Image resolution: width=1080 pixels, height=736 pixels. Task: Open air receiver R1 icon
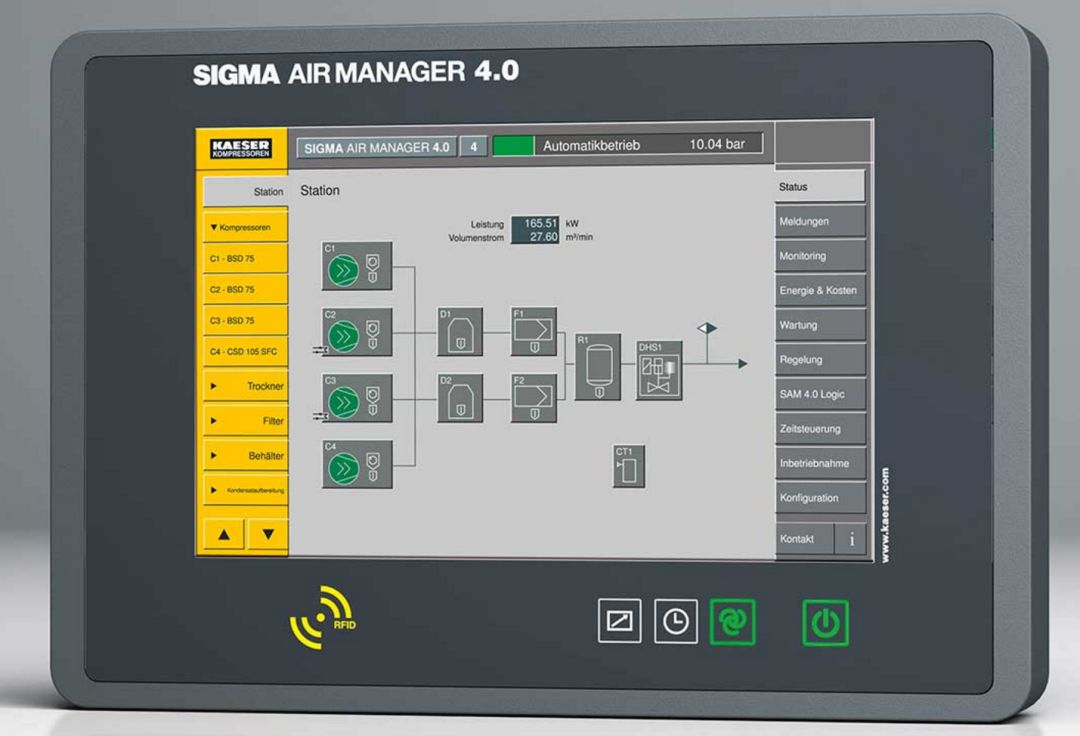pos(598,367)
